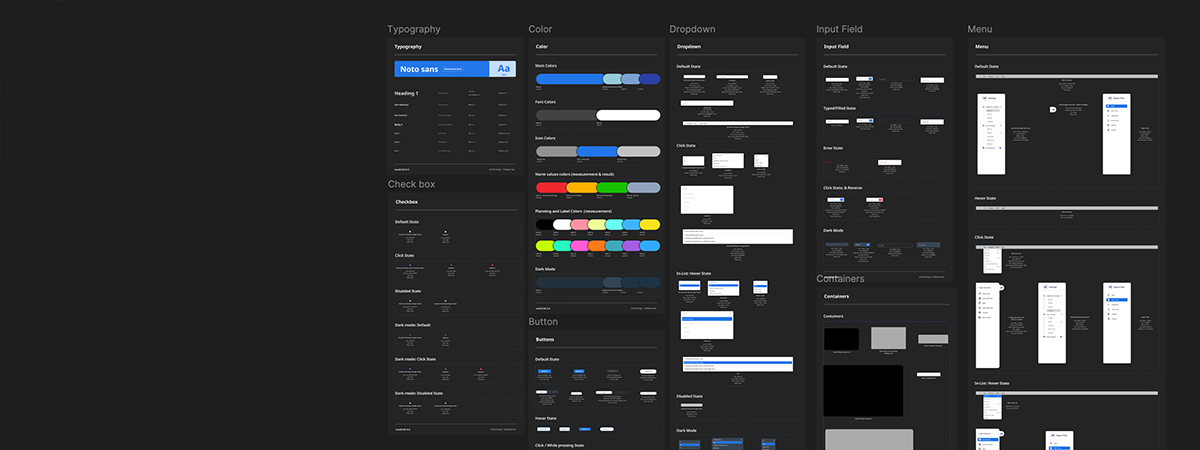Pick the white Font Colors swatch
This screenshot has width=1200, height=450.
(628, 115)
